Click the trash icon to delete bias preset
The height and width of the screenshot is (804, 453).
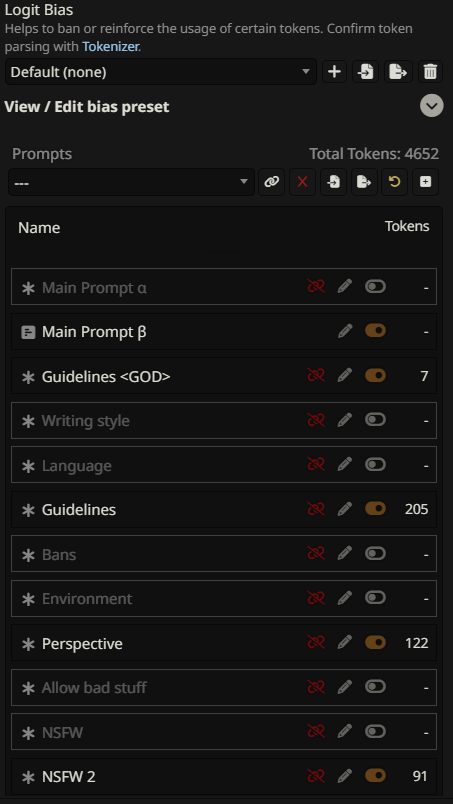coord(430,72)
